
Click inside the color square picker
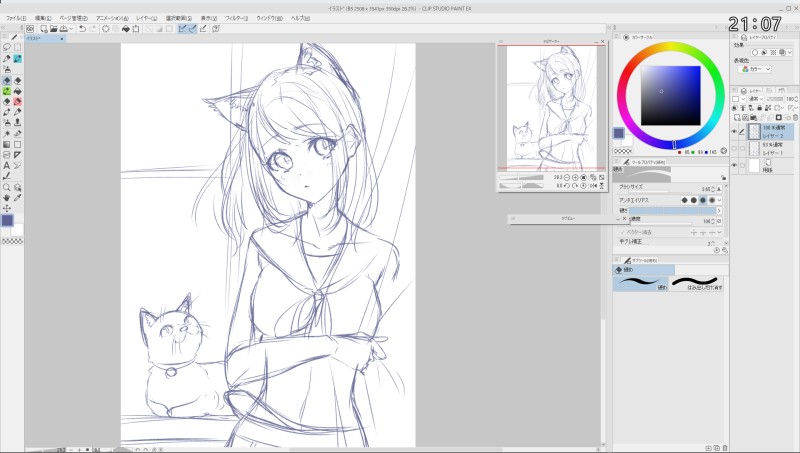[x=670, y=95]
